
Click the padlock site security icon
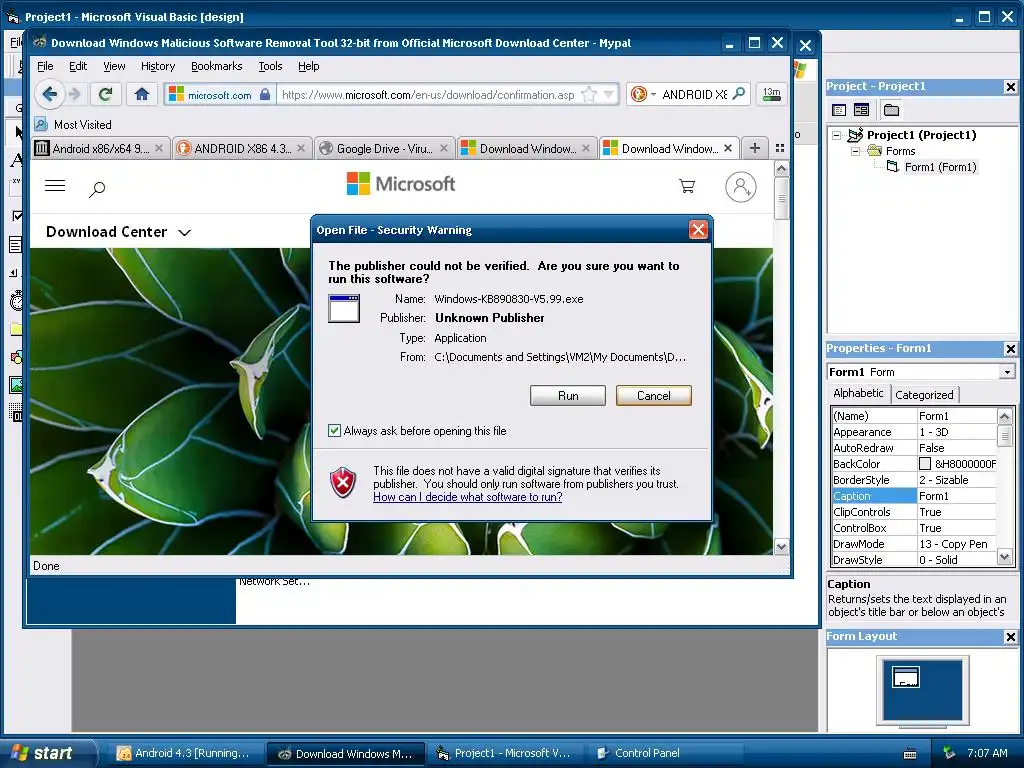click(264, 94)
